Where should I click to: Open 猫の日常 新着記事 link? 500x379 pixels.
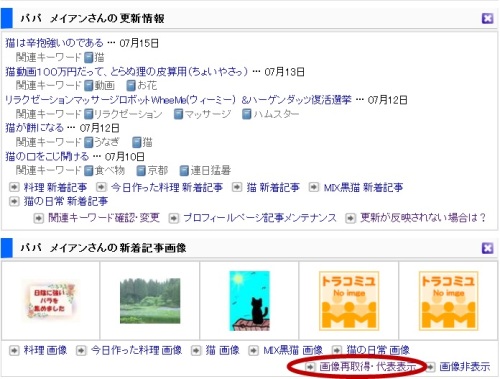point(66,201)
